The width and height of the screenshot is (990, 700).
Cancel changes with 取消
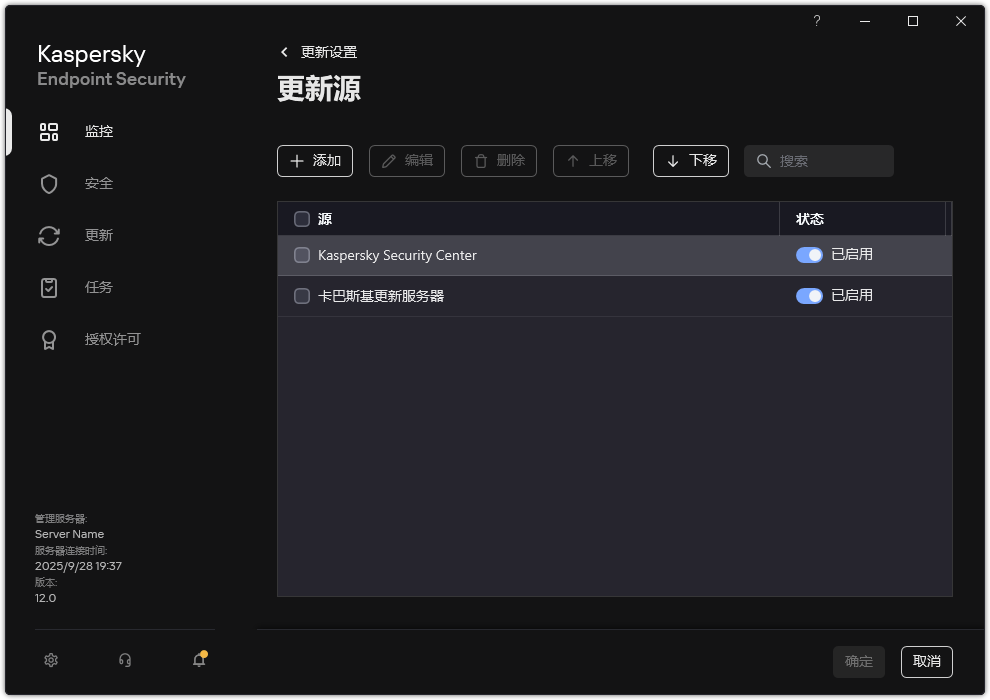926,661
